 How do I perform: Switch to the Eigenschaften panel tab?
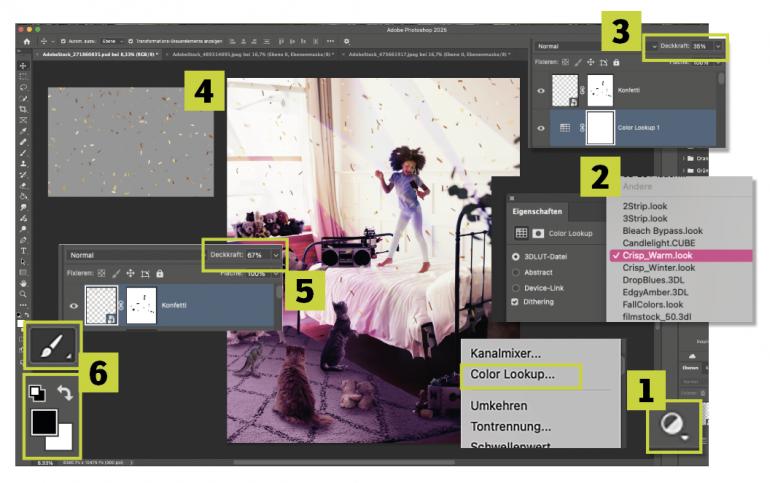point(537,212)
